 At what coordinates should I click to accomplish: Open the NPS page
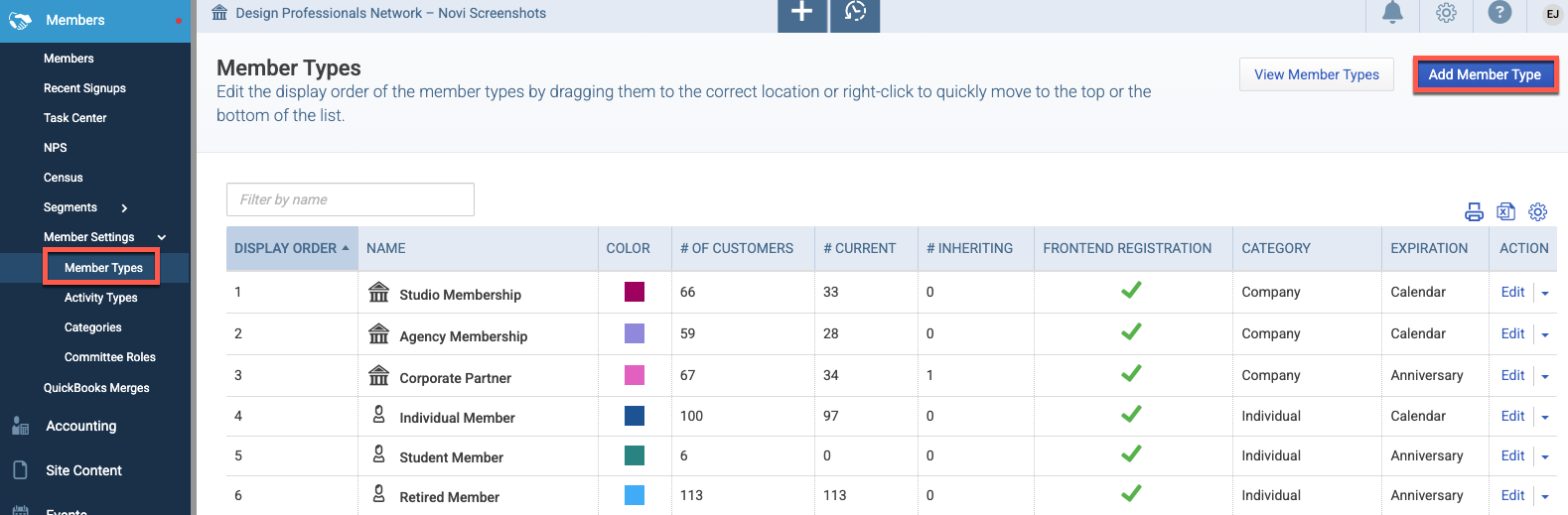(56, 148)
